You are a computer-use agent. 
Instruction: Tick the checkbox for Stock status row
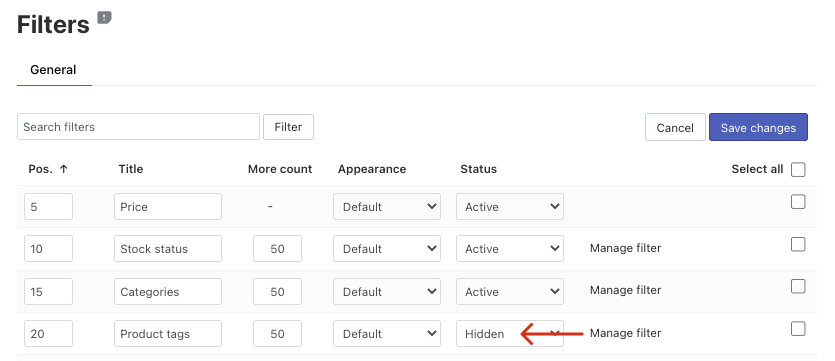point(798,244)
